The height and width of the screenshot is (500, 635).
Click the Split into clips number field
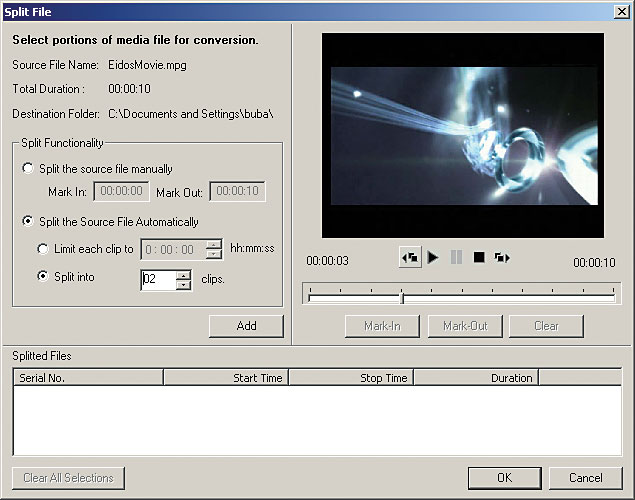[x=158, y=280]
